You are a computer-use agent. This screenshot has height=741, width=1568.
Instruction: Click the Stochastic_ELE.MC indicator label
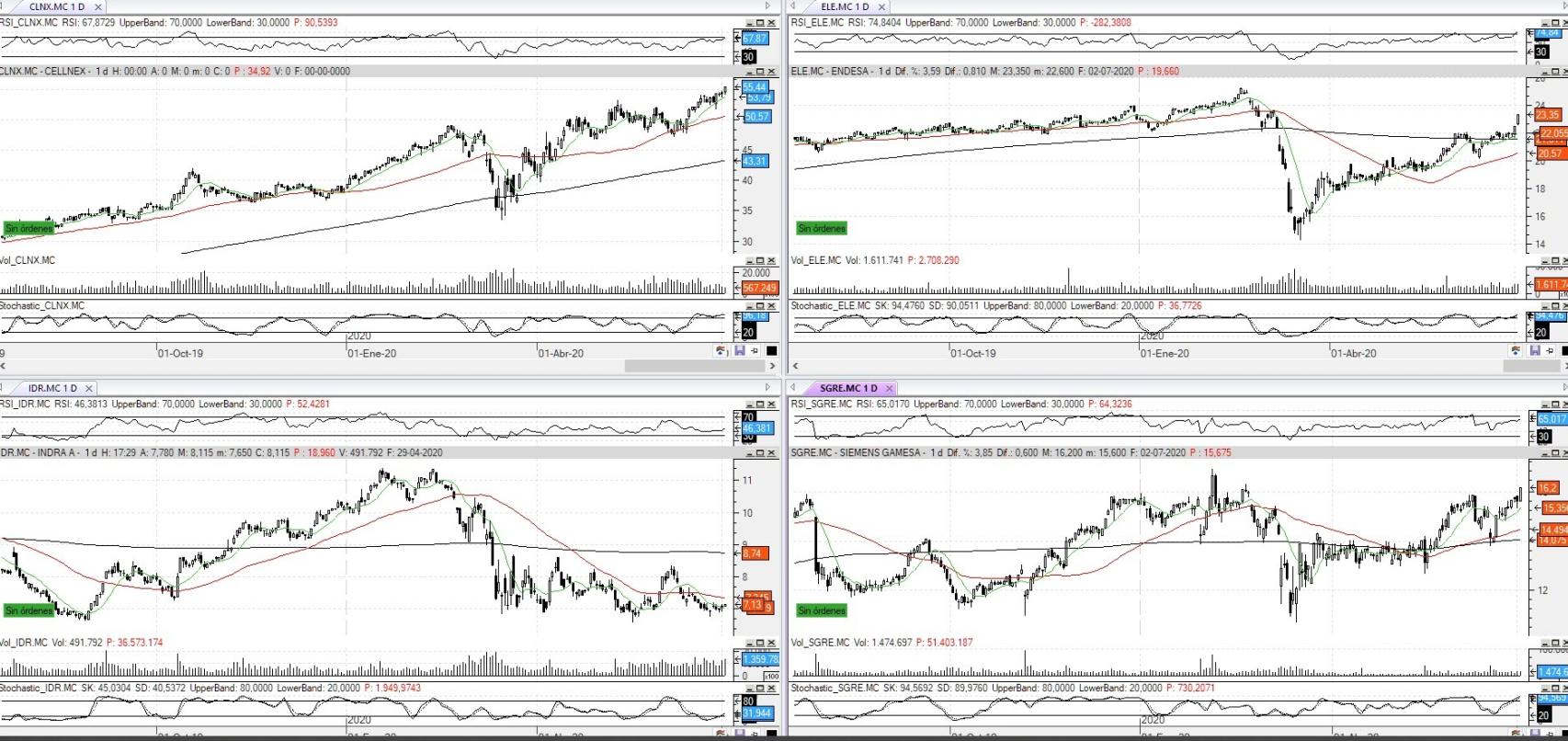[831, 306]
